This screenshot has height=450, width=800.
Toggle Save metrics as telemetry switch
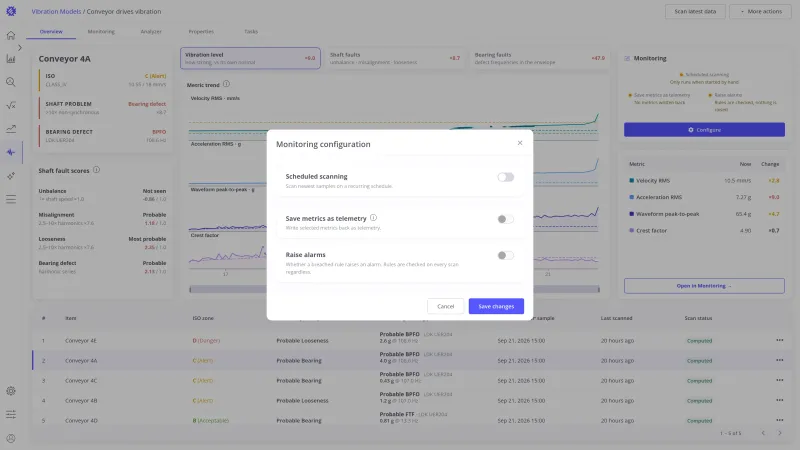point(506,219)
